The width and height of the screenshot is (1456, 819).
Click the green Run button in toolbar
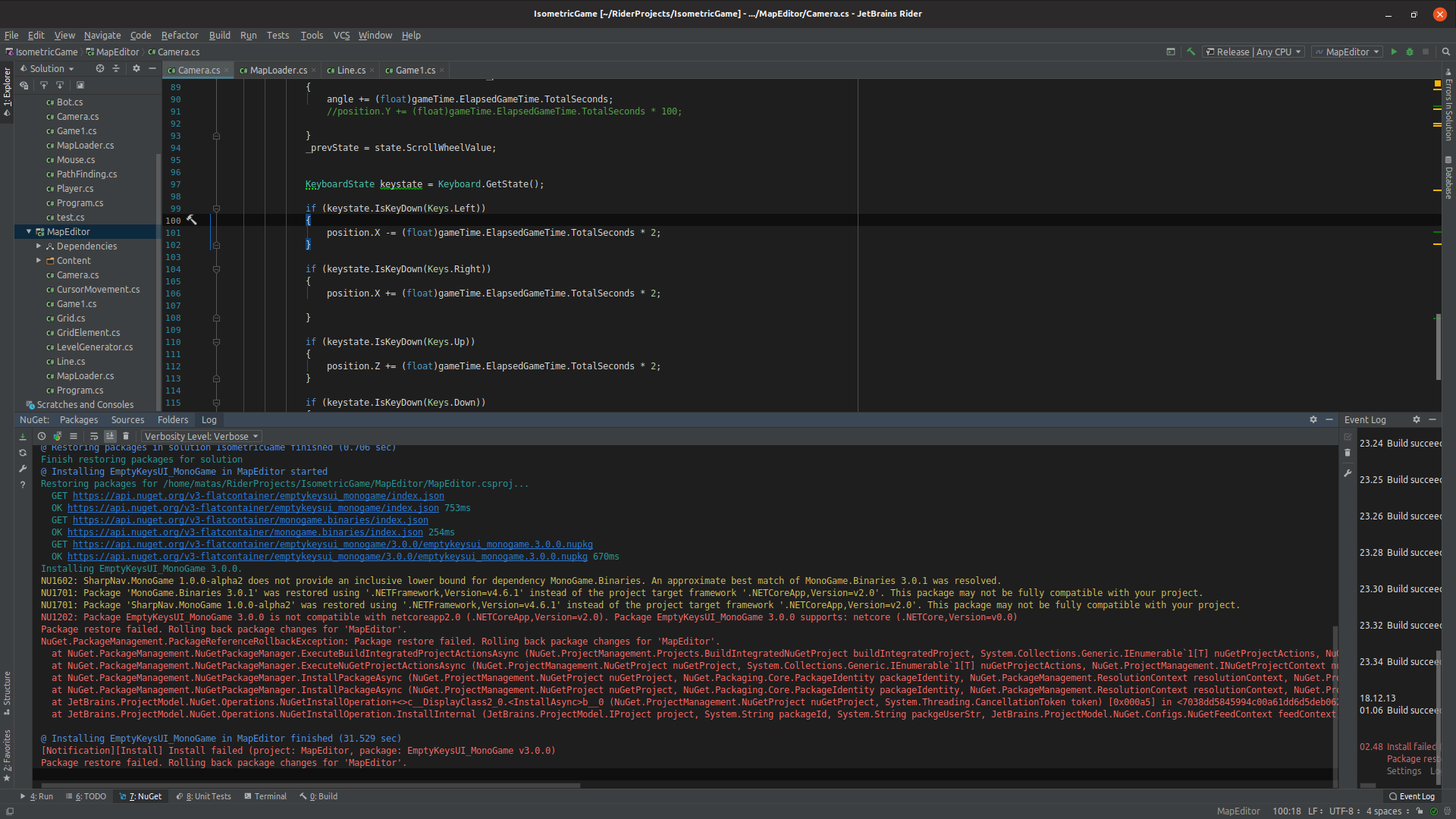click(x=1394, y=52)
